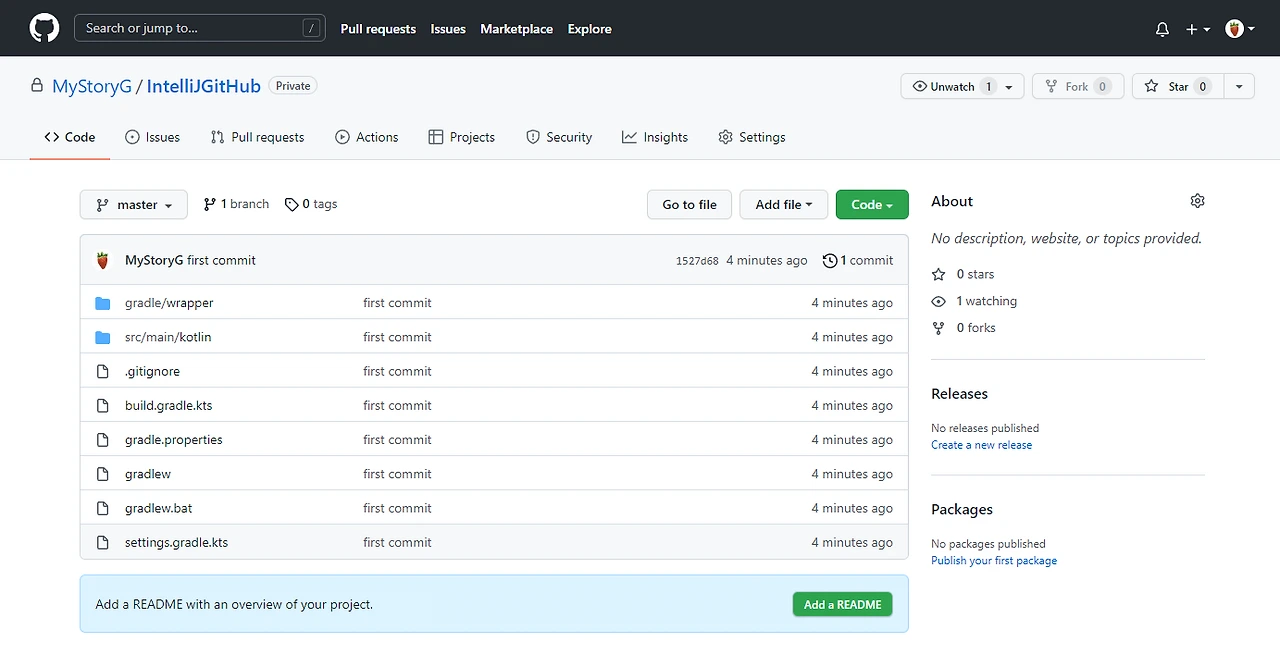Open the Add file dropdown
Viewport: 1280px width, 667px height.
(x=784, y=204)
